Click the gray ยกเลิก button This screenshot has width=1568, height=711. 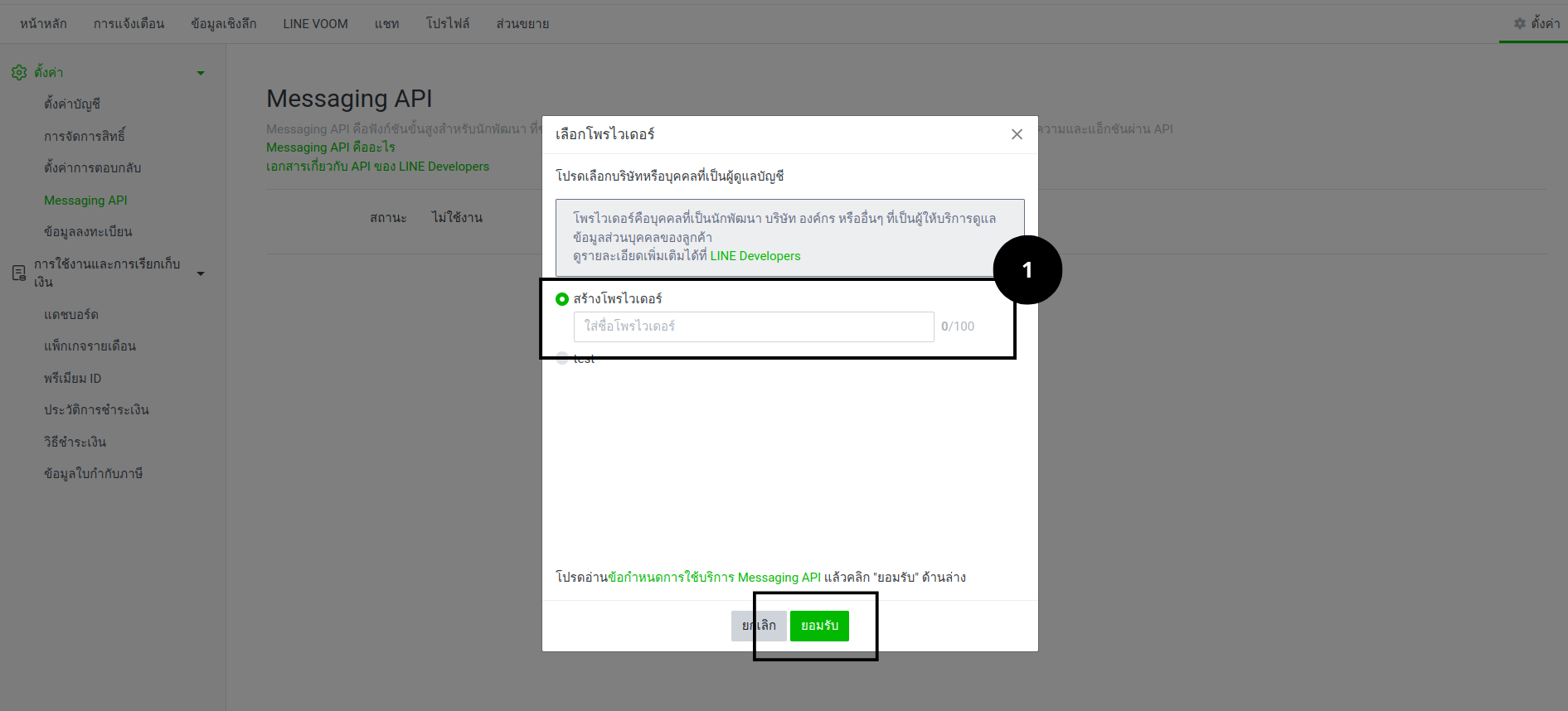click(x=759, y=626)
